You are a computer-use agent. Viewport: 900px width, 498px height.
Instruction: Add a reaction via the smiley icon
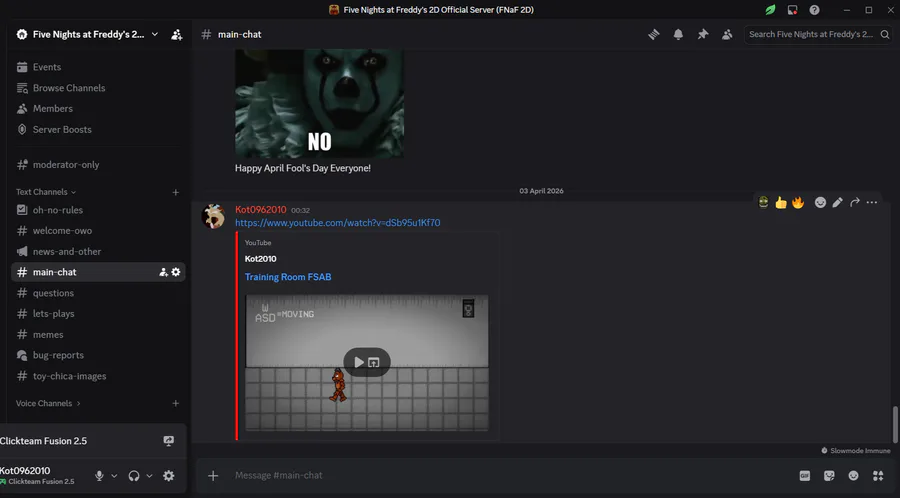820,203
